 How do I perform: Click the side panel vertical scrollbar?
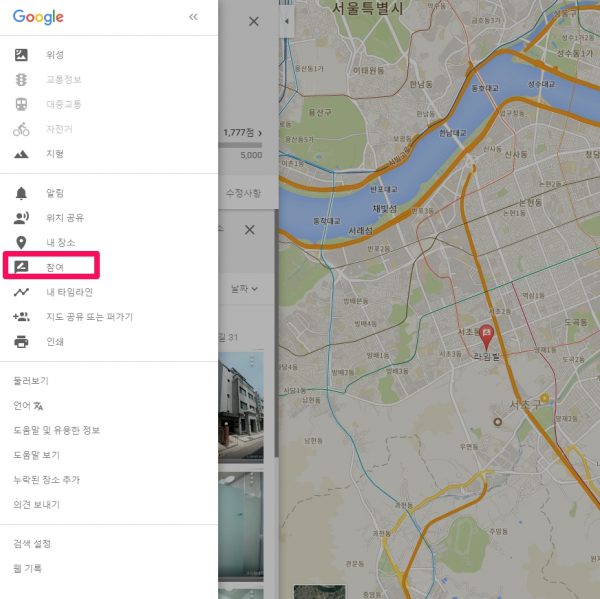(276, 333)
